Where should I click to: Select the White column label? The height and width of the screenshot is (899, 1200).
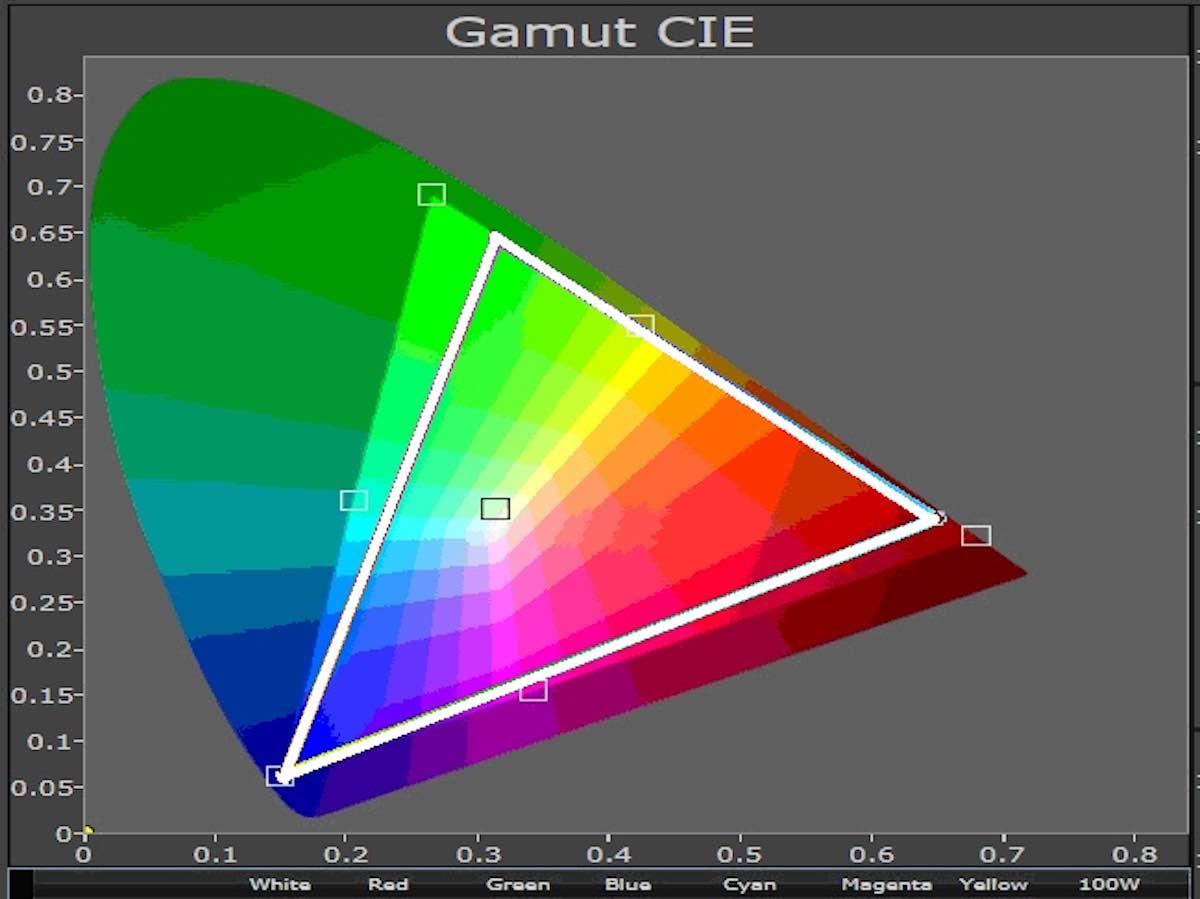[x=280, y=884]
